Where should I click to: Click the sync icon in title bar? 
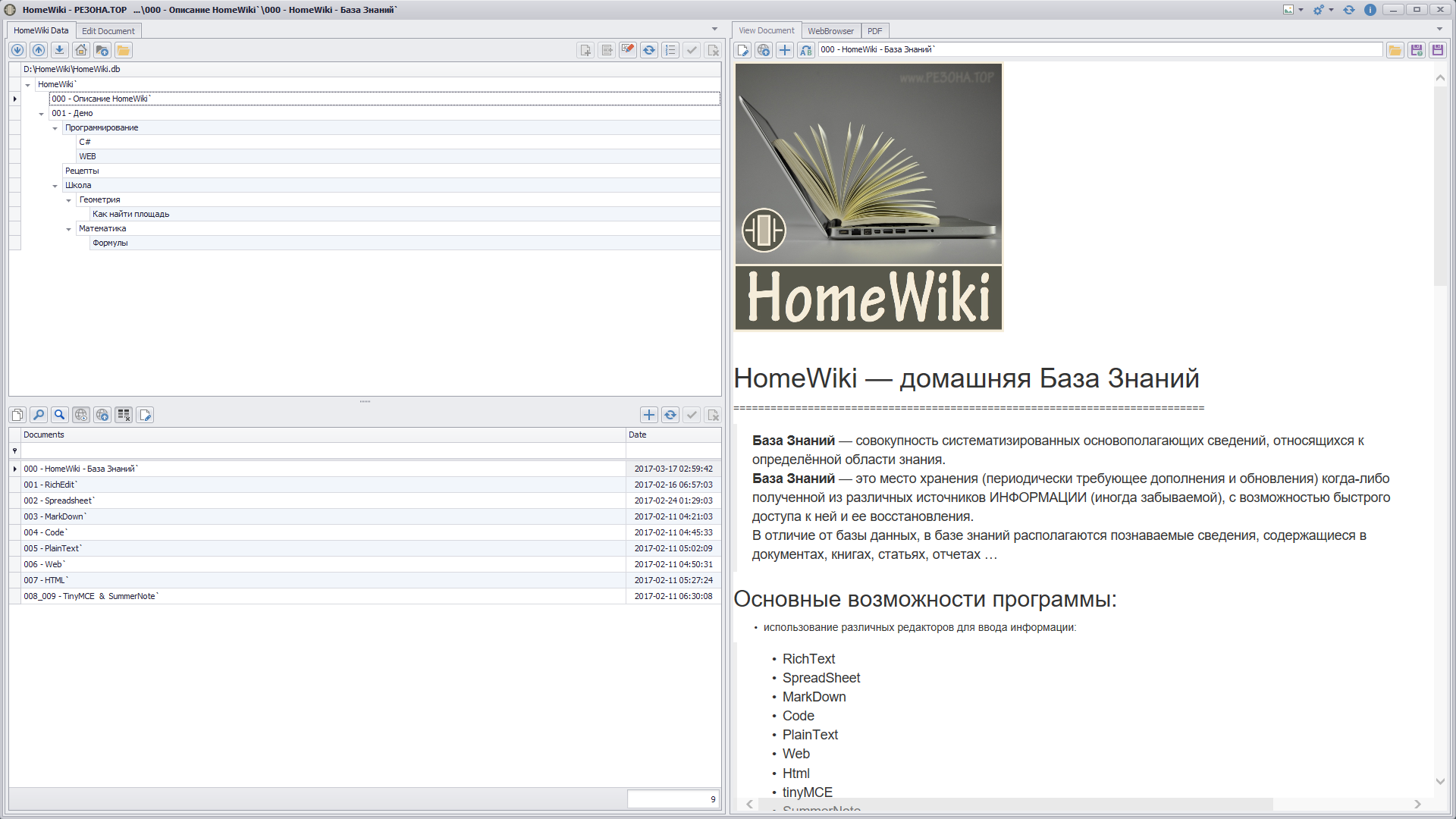[1349, 10]
